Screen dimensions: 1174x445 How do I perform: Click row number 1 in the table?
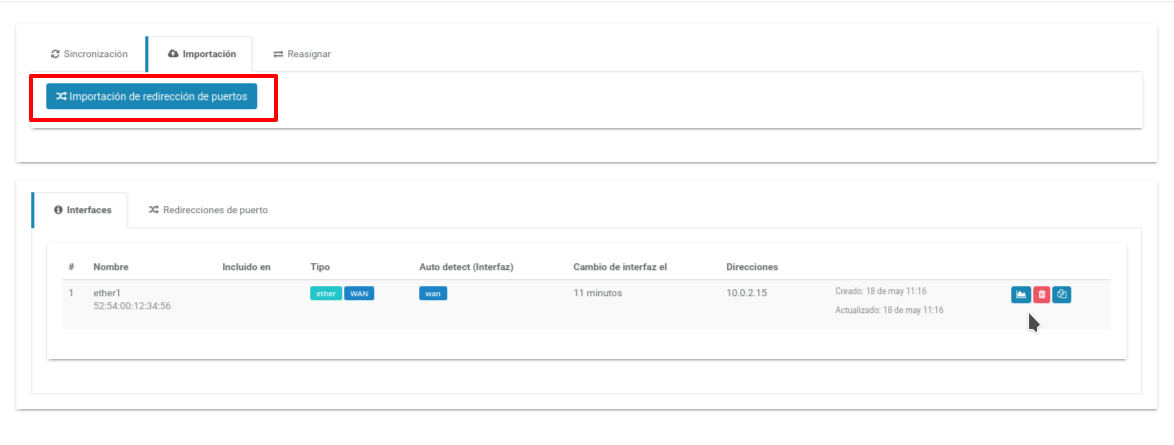pyautogui.click(x=71, y=293)
